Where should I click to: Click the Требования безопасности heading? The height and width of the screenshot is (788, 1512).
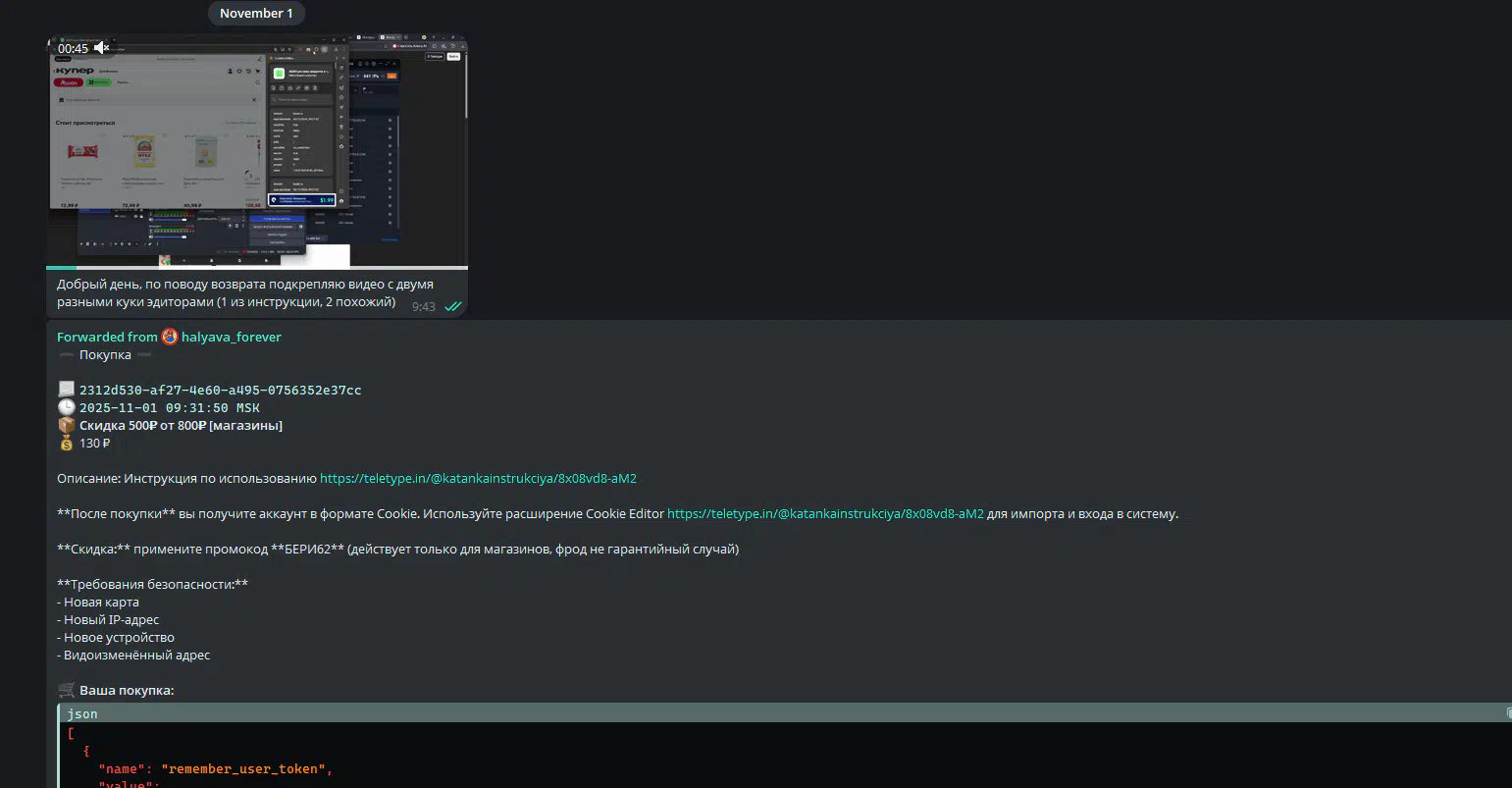[152, 584]
